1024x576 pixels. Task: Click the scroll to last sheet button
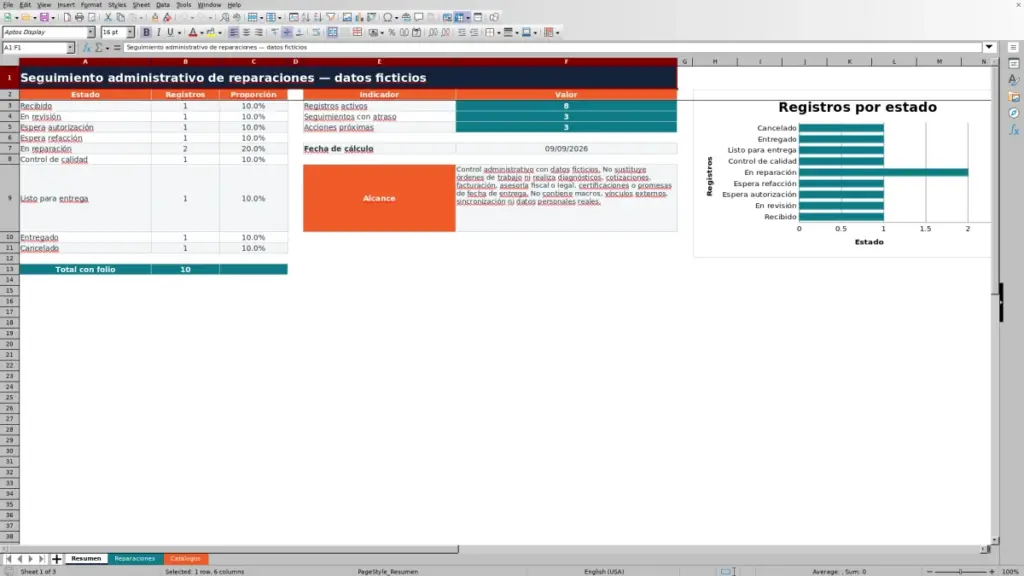[x=41, y=559]
